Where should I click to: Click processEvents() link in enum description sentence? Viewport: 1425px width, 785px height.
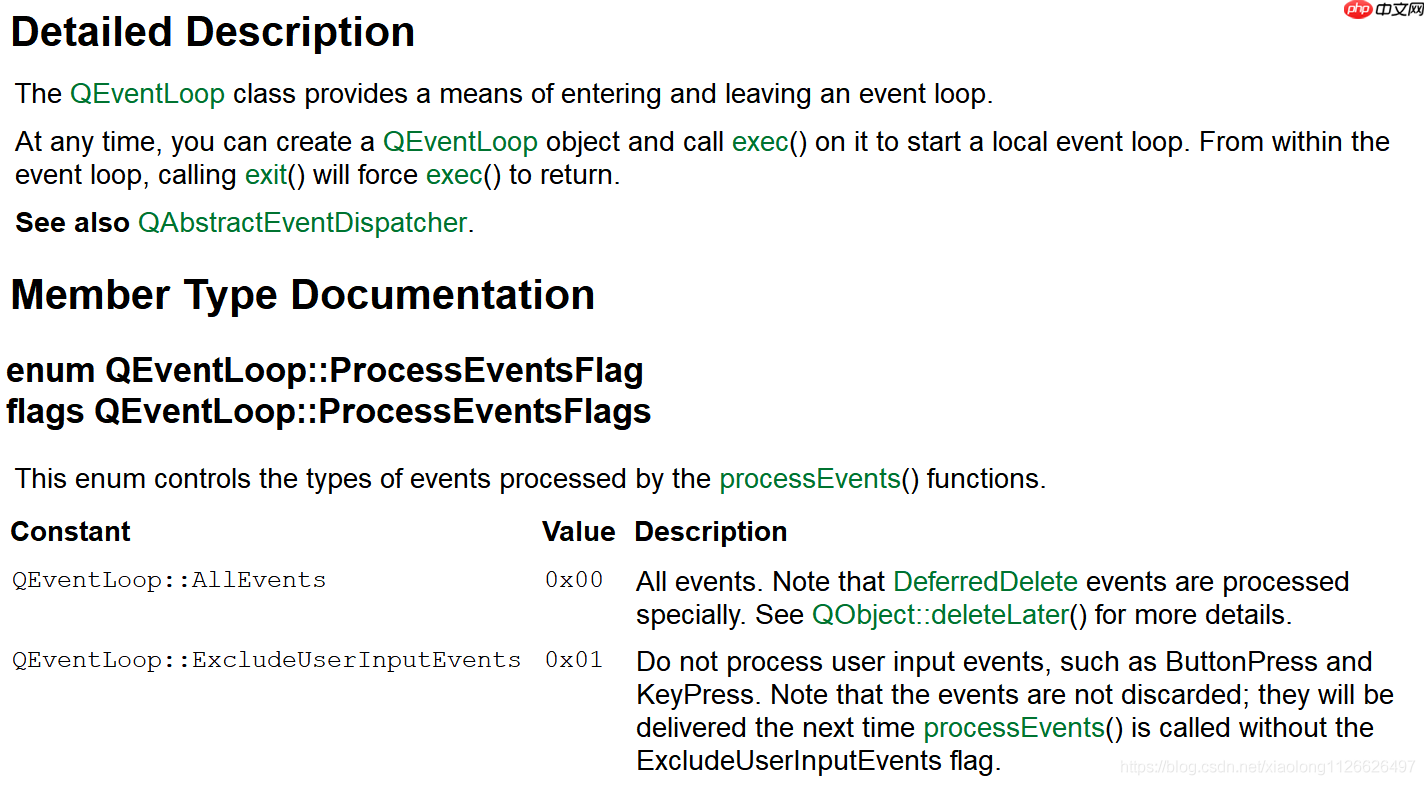click(x=810, y=479)
